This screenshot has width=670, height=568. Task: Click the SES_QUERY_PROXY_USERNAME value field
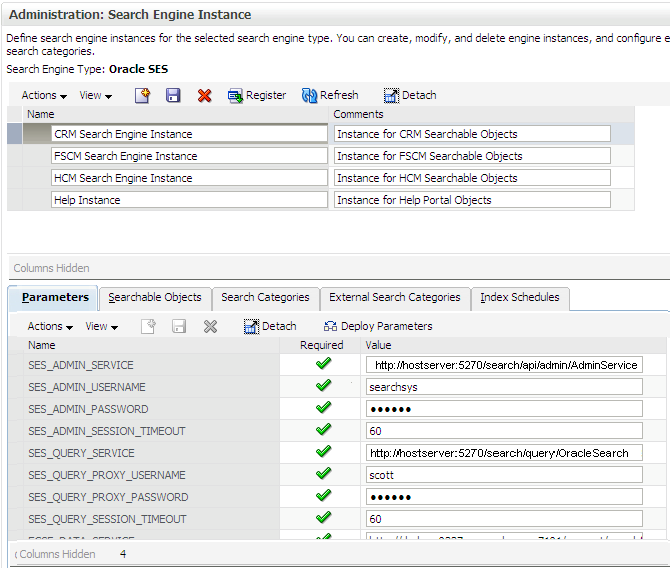pyautogui.click(x=504, y=475)
